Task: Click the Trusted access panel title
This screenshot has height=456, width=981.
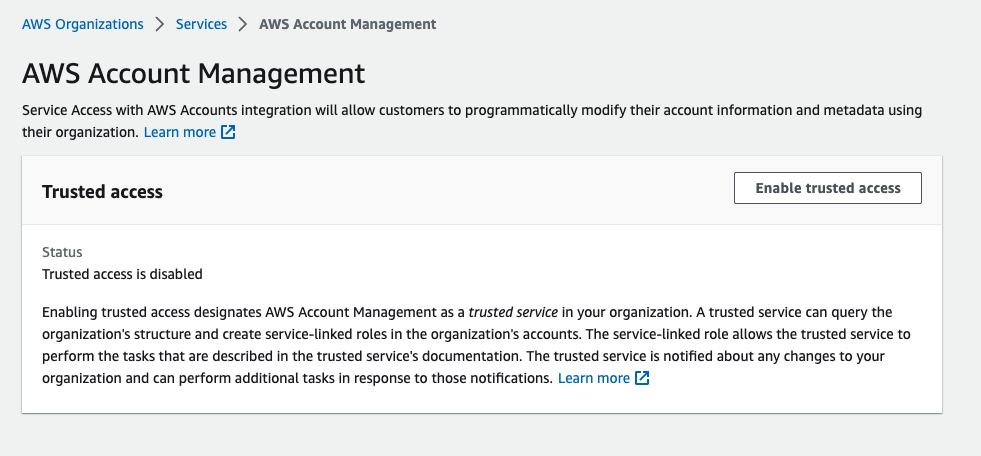Action: pos(102,191)
